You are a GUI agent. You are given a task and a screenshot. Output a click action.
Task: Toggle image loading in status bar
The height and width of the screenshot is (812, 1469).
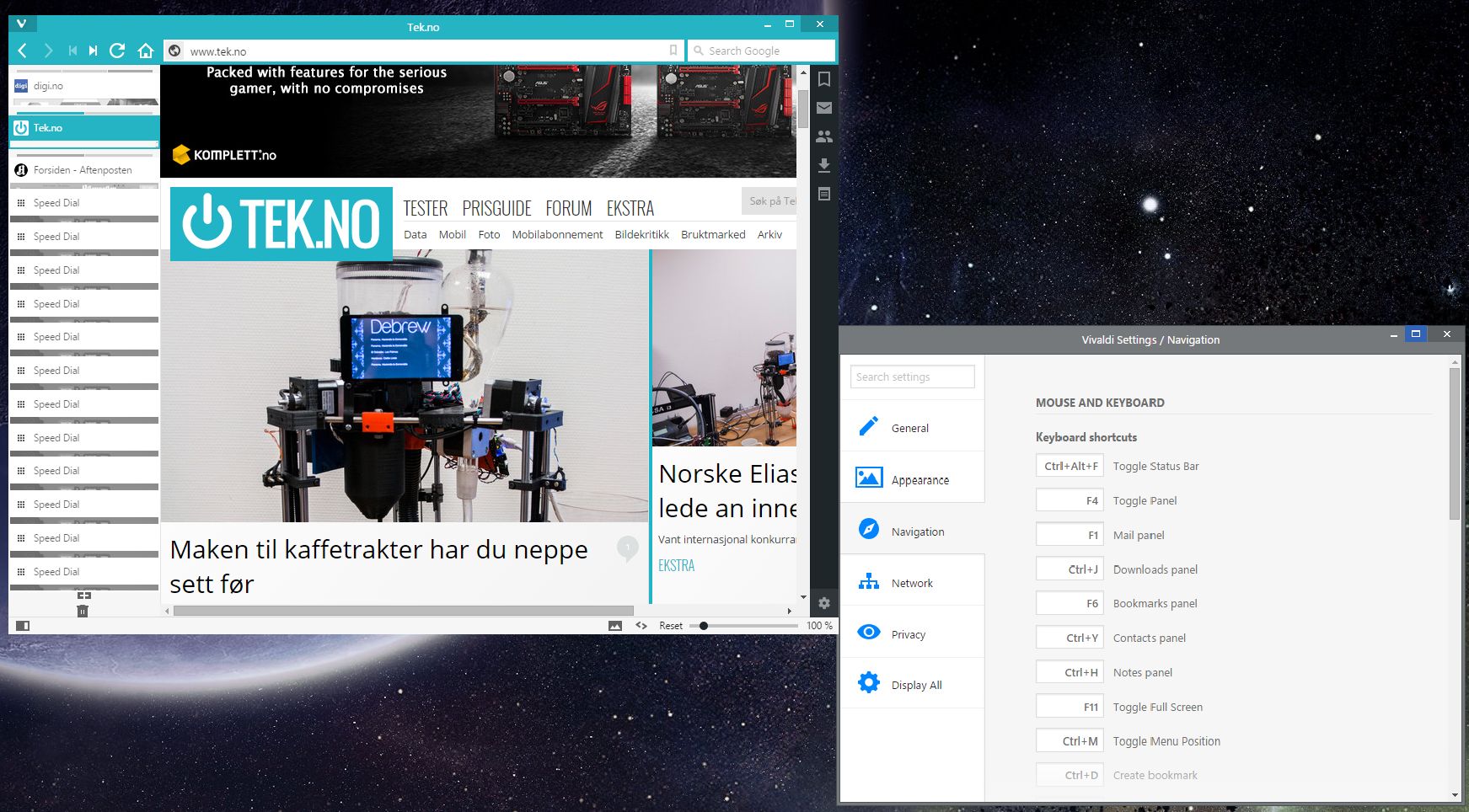[x=615, y=626]
